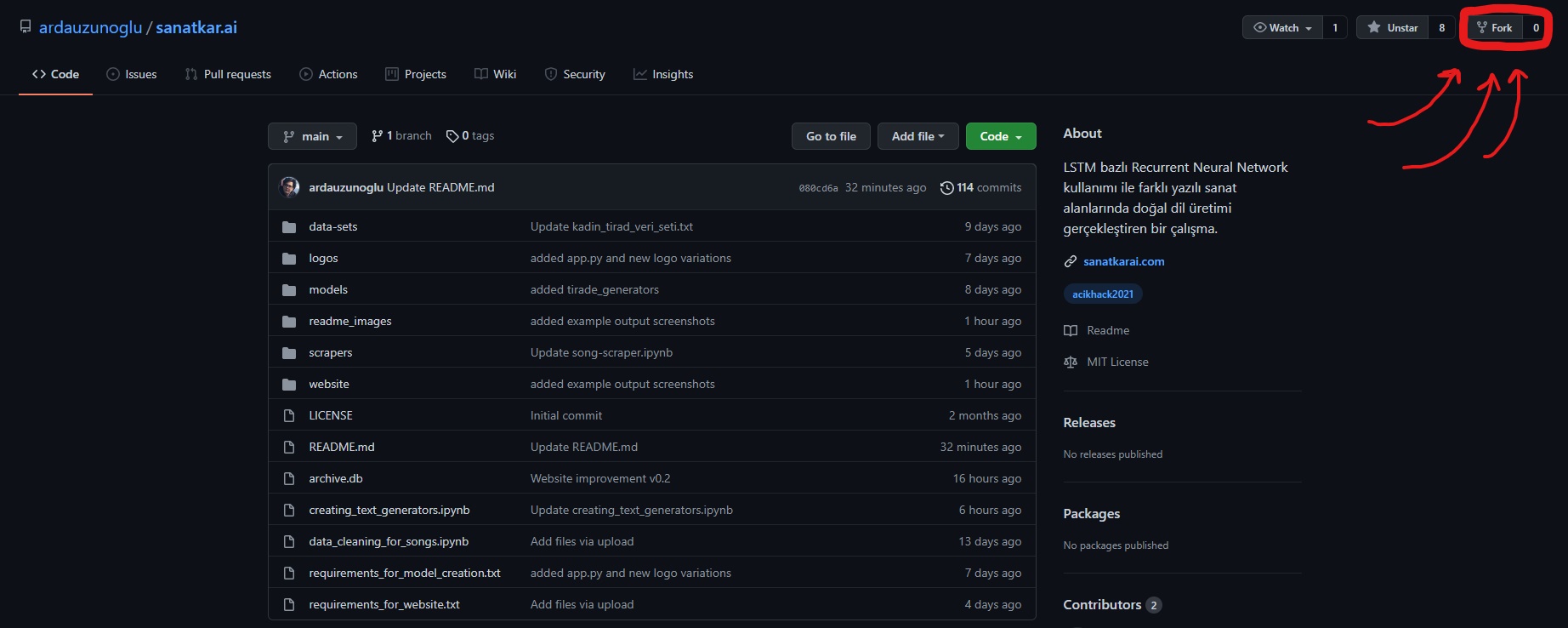Open the green Code clone dropdown

pyautogui.click(x=1001, y=136)
